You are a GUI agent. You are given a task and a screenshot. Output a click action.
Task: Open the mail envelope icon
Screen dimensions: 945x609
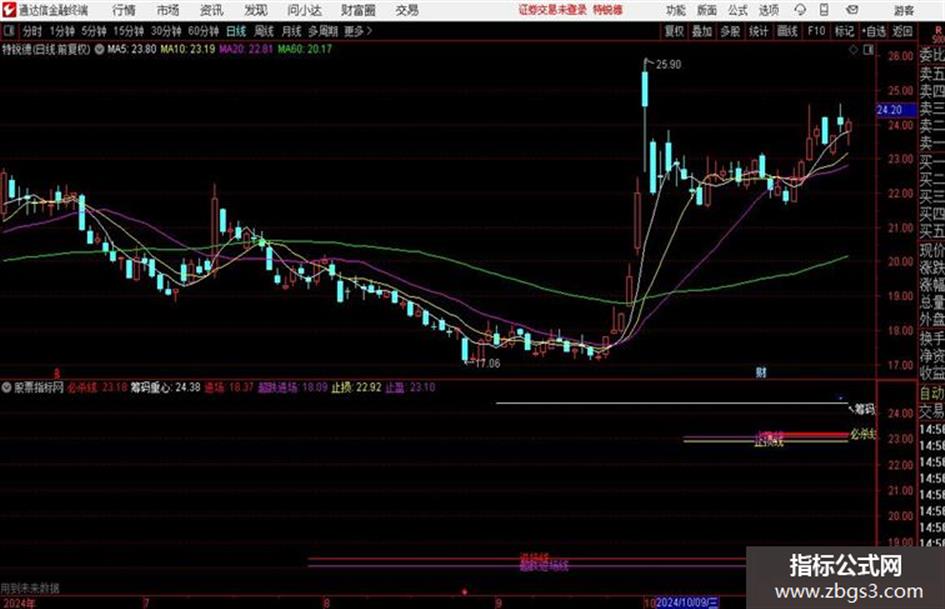852,10
